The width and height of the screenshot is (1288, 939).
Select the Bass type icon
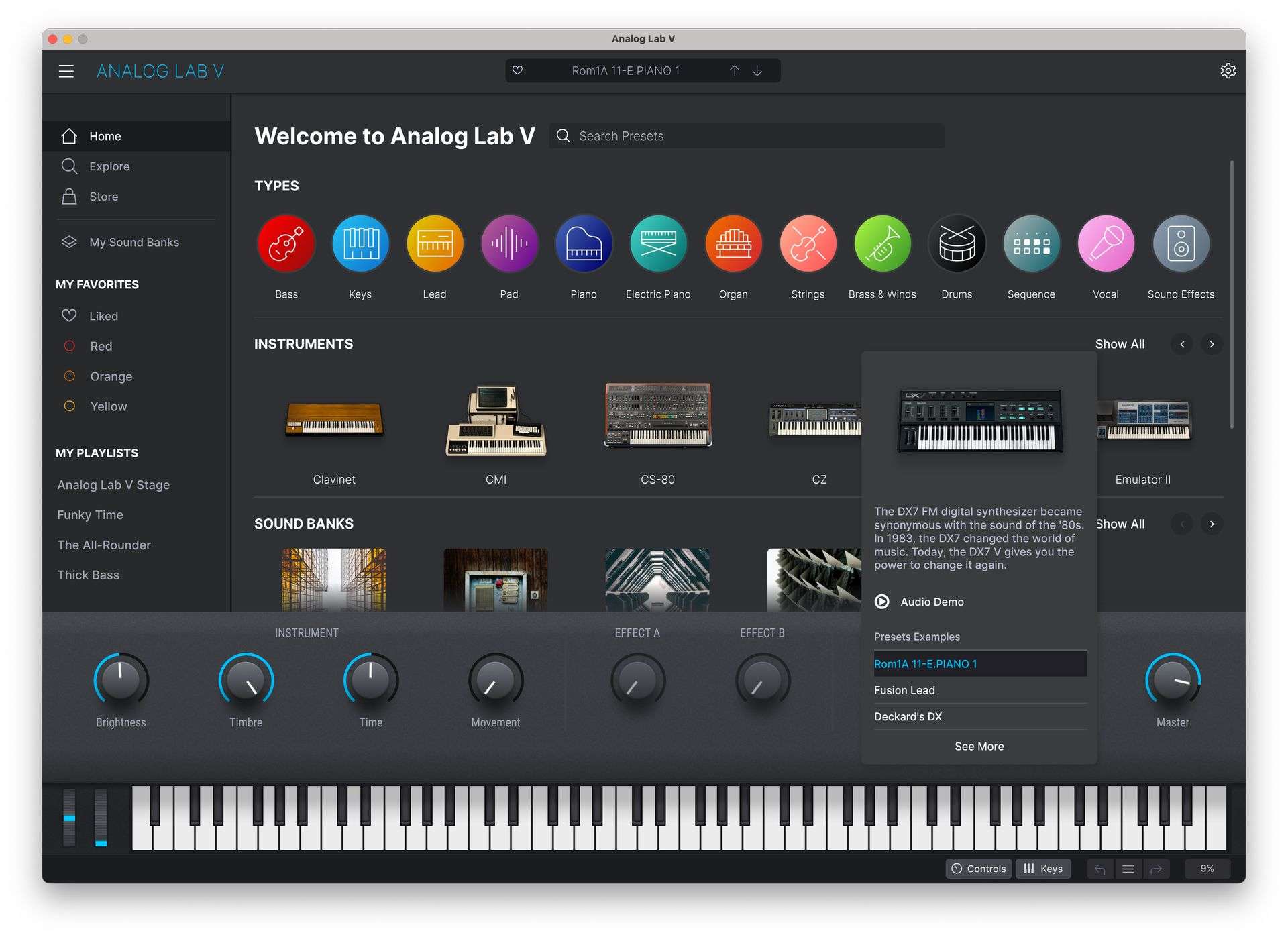[286, 243]
